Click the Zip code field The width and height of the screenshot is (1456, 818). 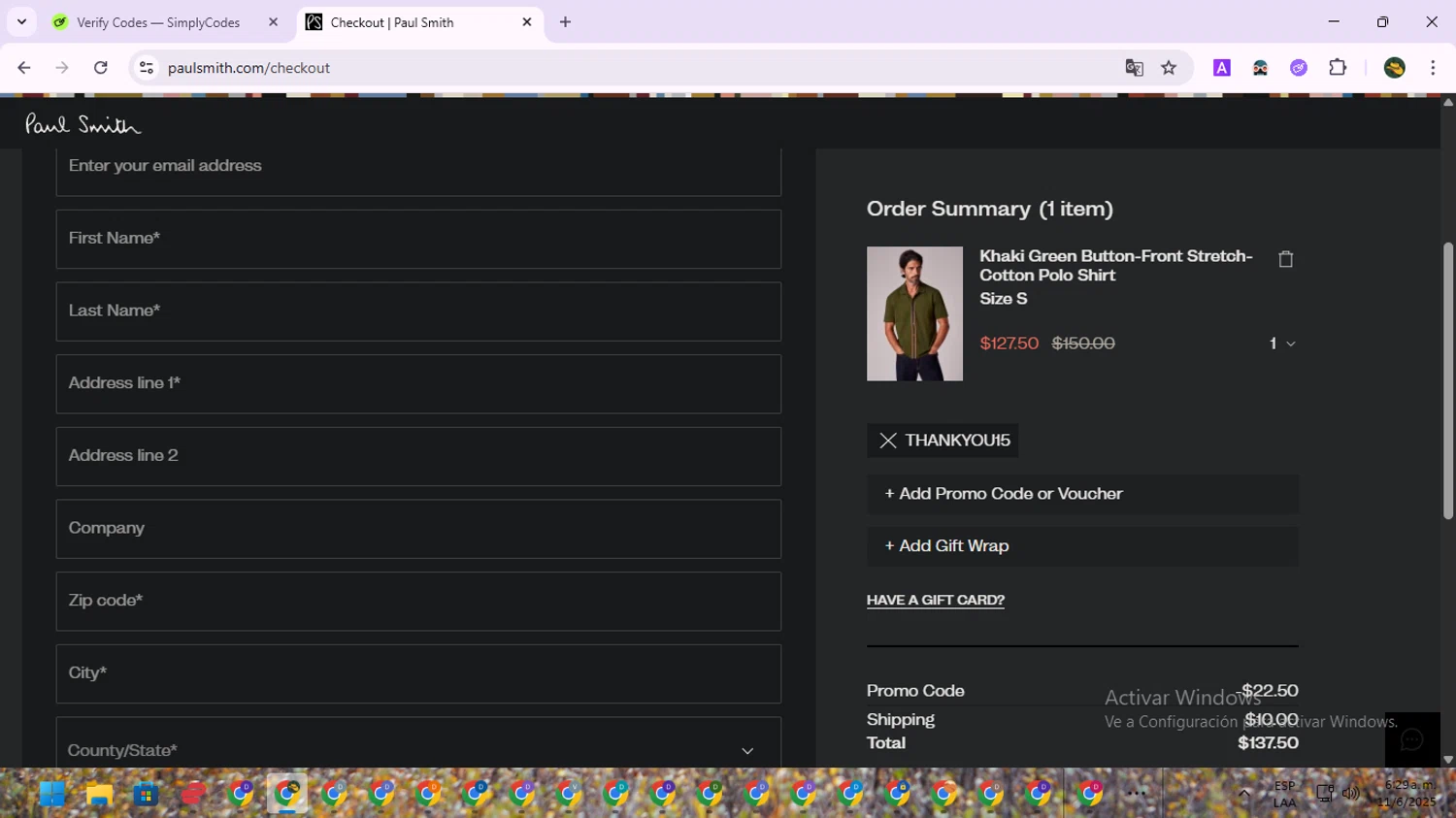(x=418, y=602)
